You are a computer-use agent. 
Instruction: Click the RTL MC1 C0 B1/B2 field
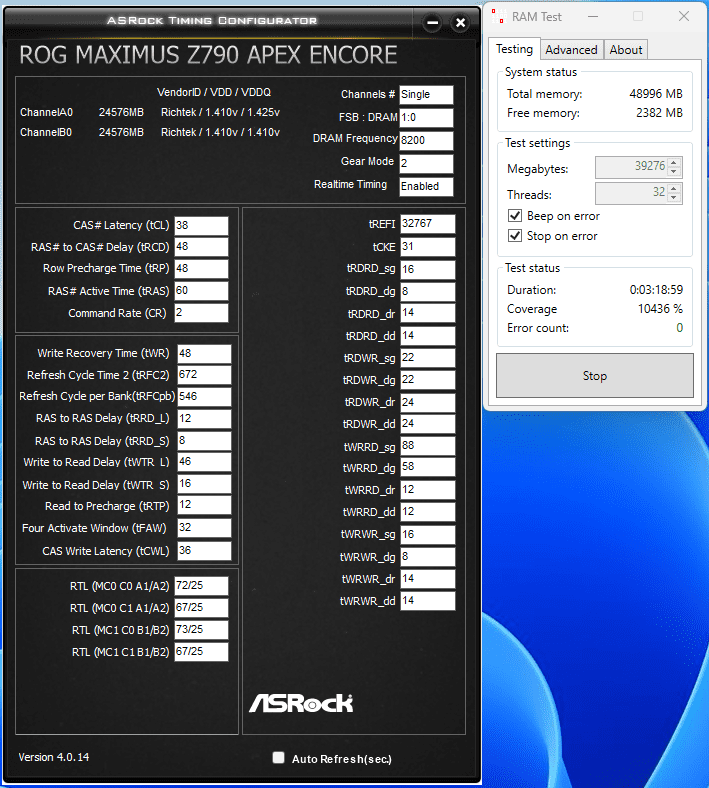click(x=201, y=630)
